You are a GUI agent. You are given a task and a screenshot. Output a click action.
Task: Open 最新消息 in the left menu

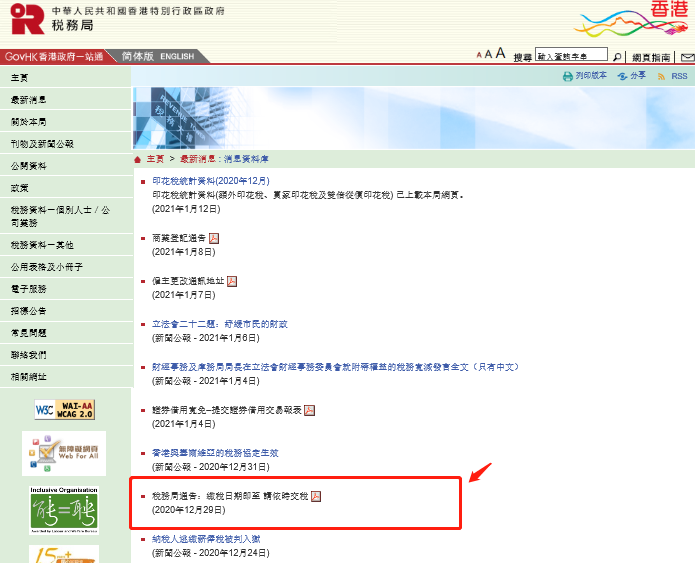[x=28, y=100]
